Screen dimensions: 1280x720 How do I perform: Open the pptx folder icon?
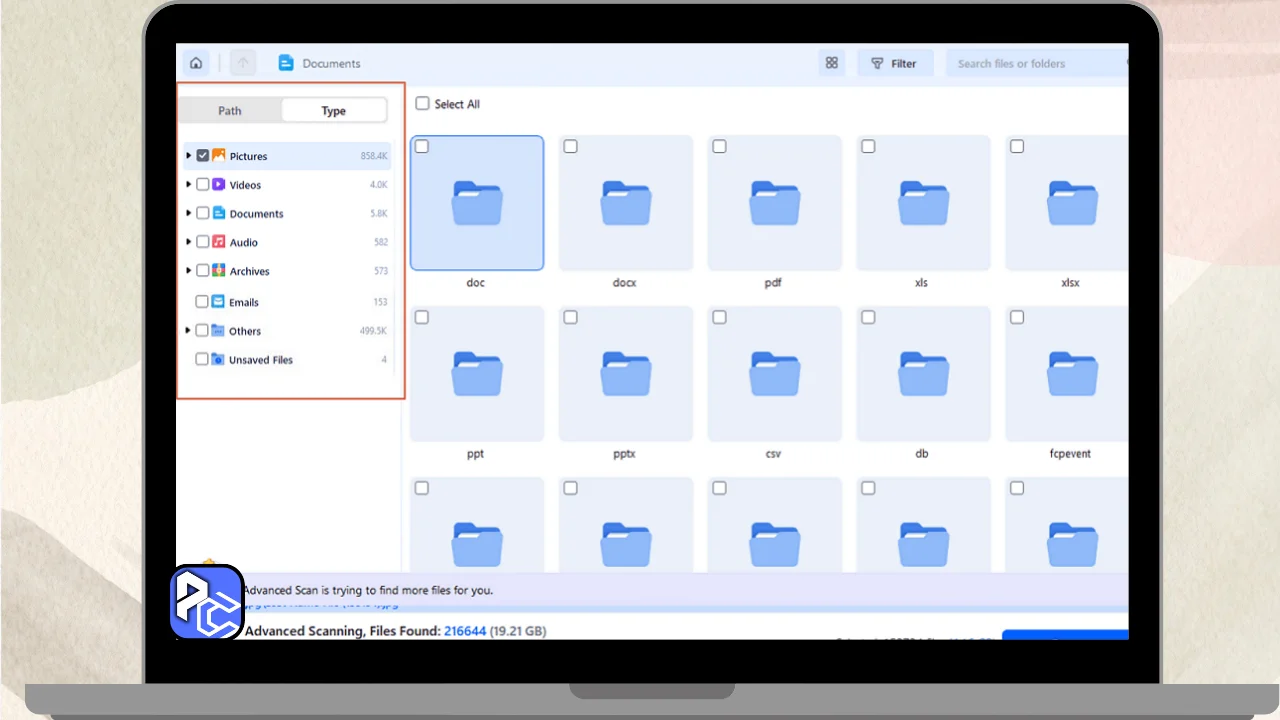coord(625,374)
